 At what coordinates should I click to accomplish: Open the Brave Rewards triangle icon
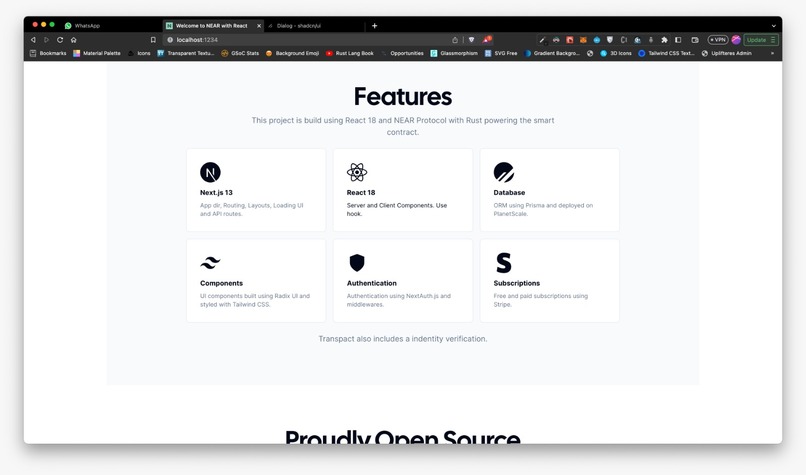coord(486,40)
